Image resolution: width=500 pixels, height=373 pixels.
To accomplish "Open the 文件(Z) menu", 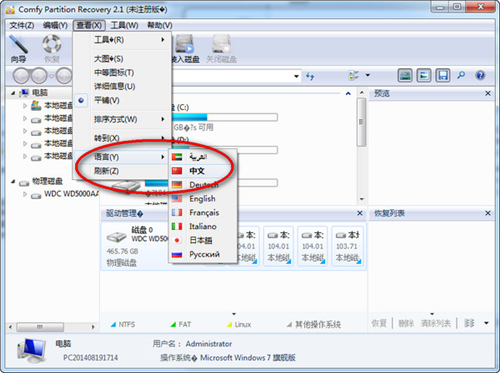I will tap(22, 25).
